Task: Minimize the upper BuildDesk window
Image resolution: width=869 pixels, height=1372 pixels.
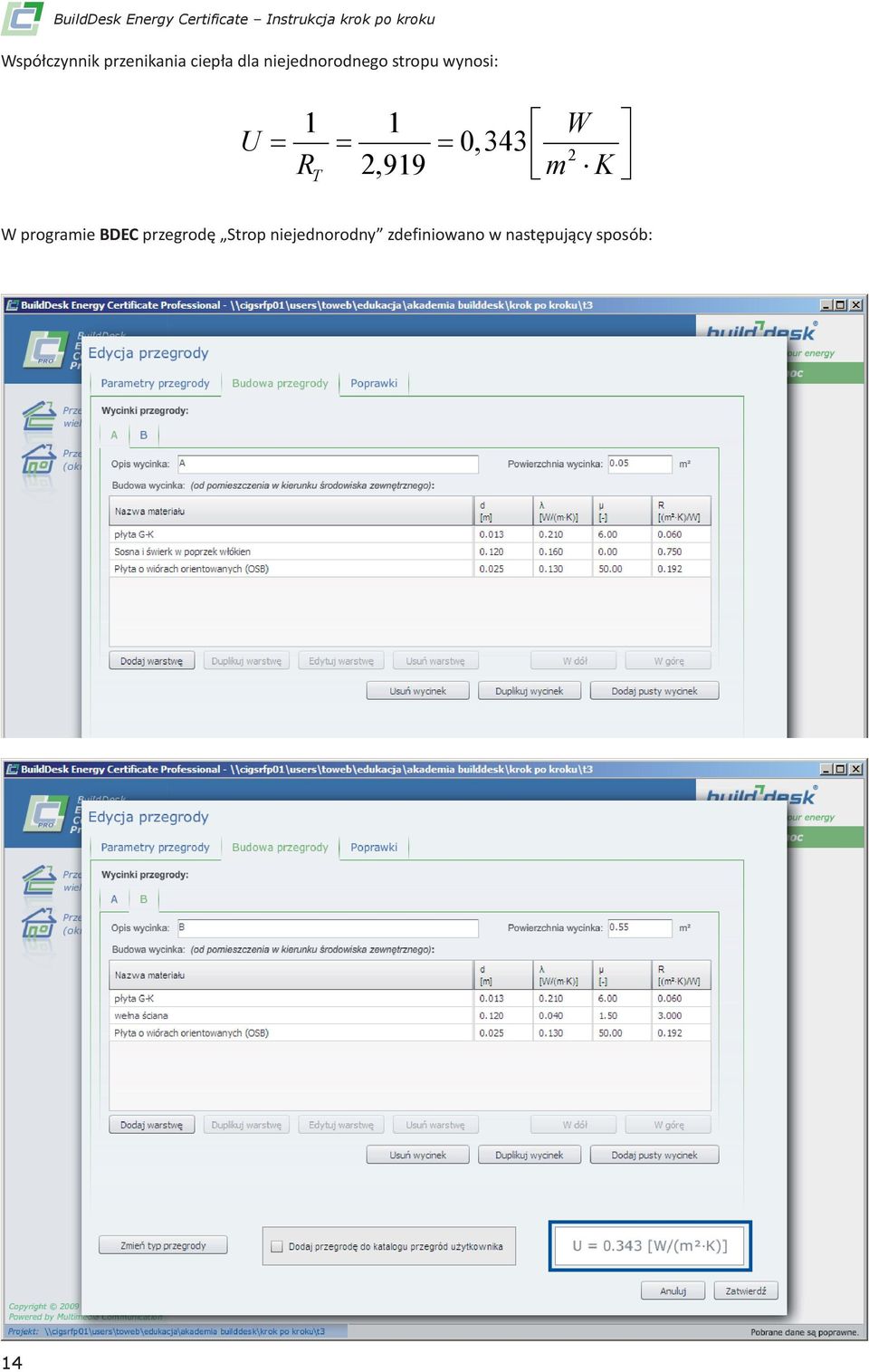Action: tap(826, 305)
